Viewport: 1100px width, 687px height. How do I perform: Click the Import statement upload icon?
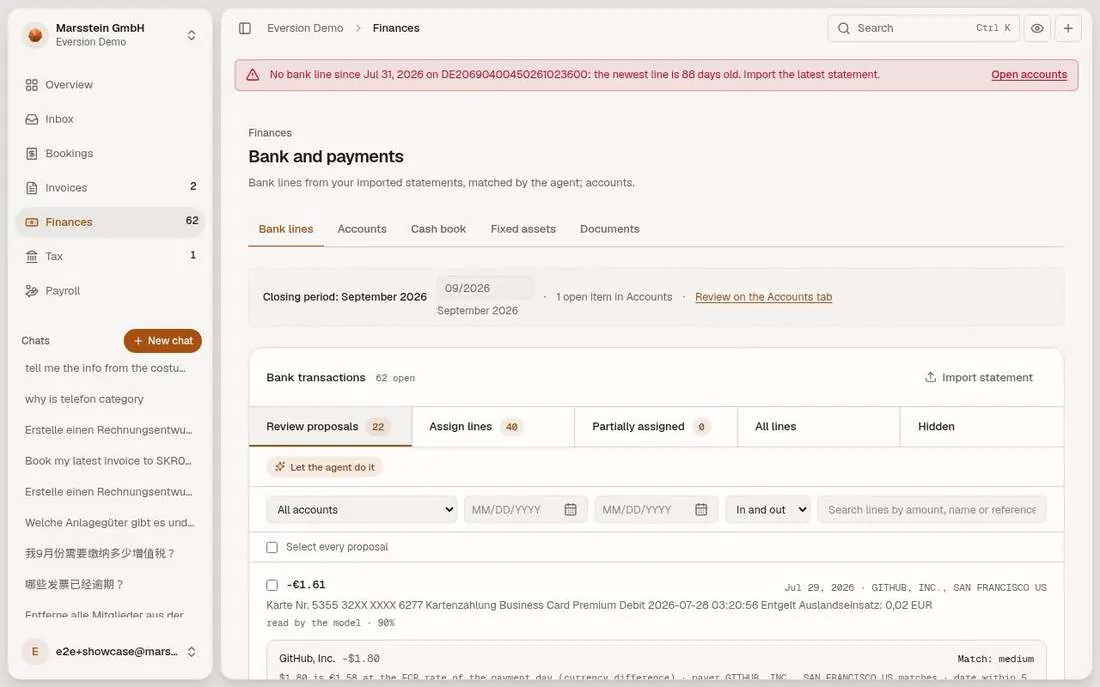(x=930, y=377)
